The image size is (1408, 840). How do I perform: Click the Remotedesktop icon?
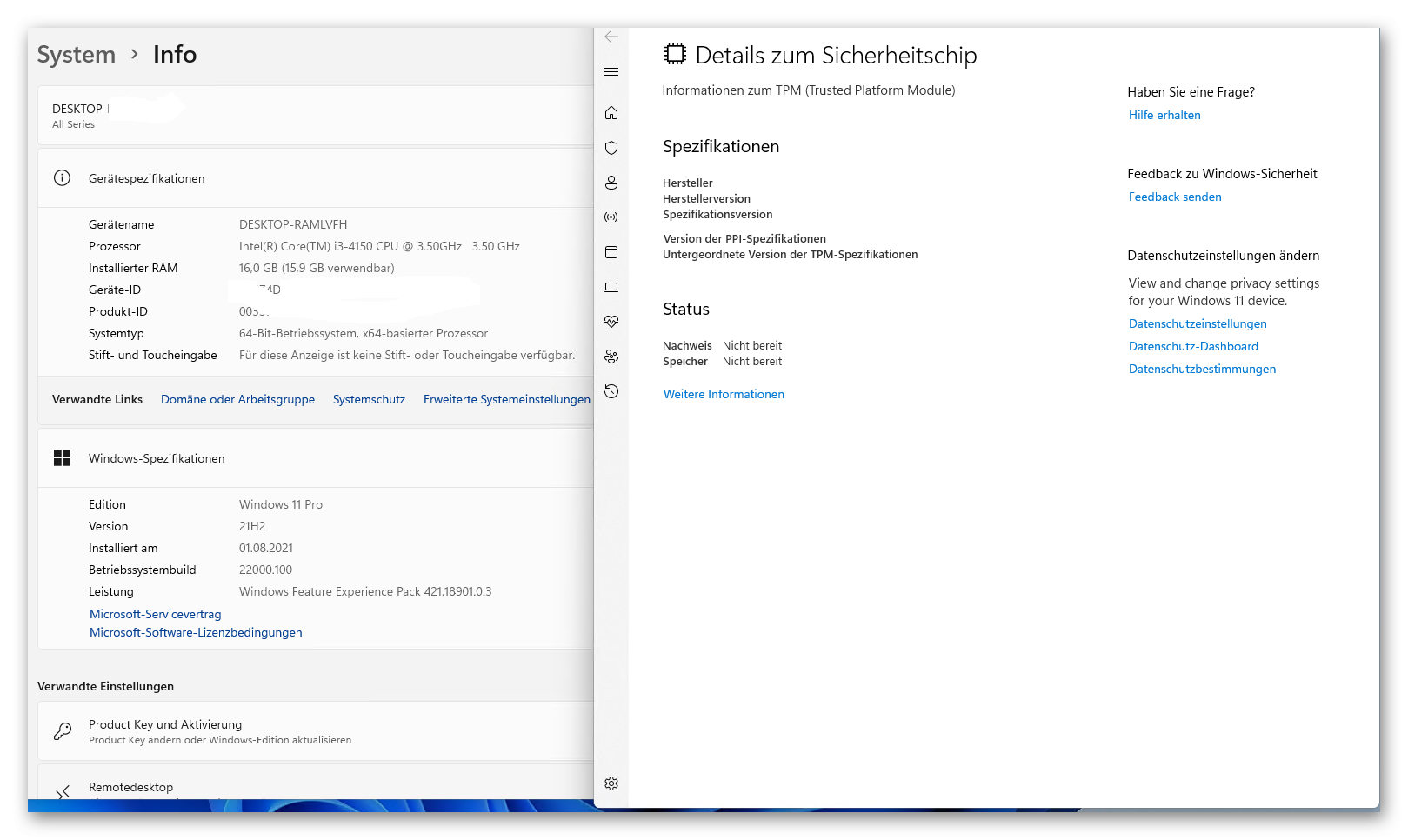pos(63,792)
